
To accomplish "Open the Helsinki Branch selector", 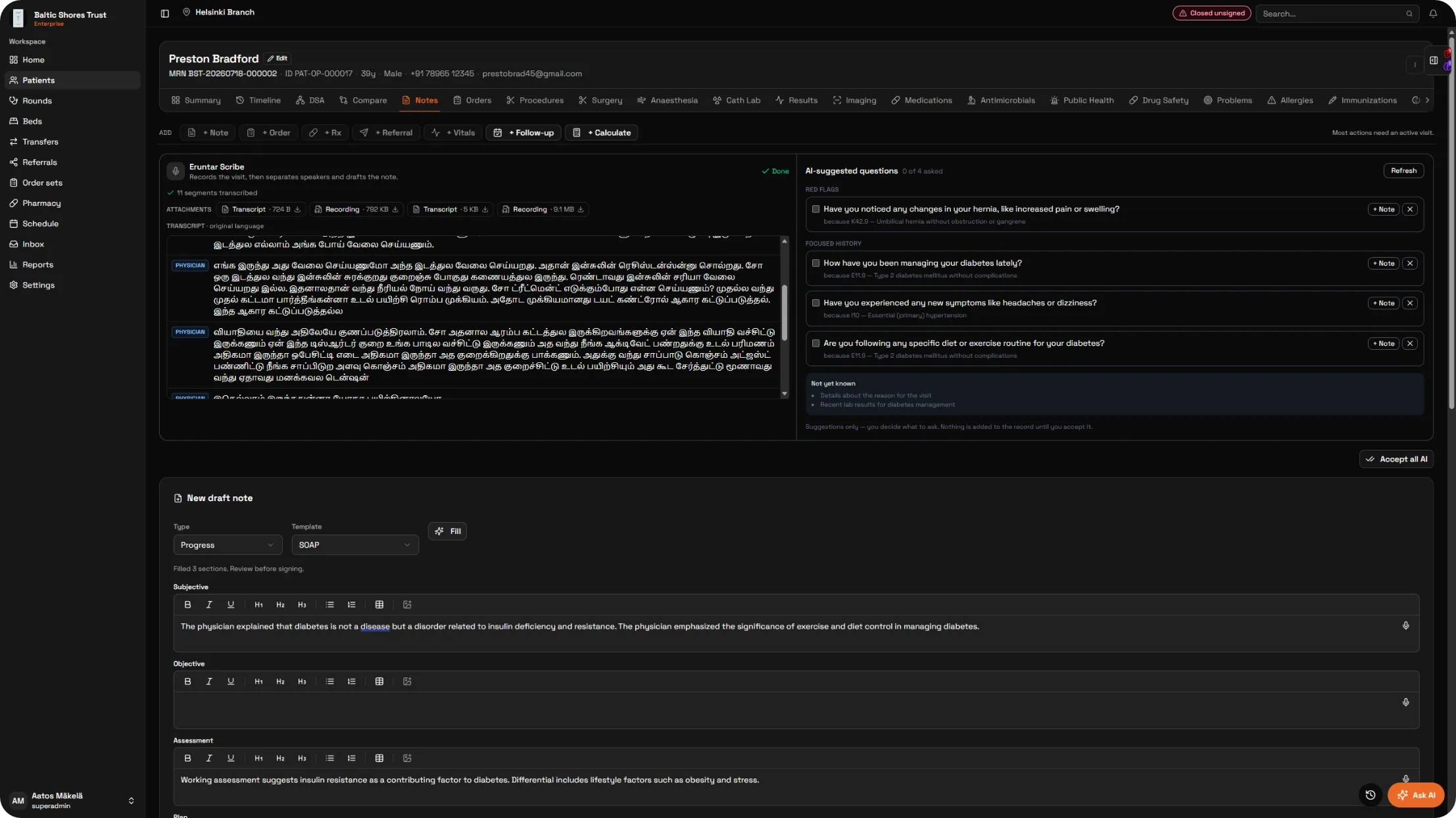I will tap(219, 12).
